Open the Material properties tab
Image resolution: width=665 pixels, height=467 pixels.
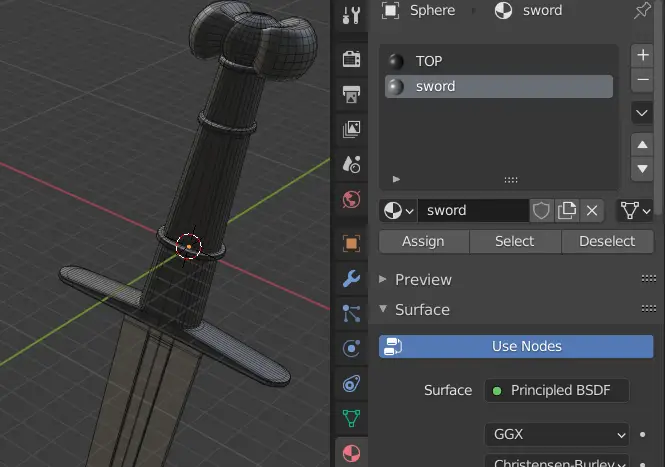tap(351, 453)
